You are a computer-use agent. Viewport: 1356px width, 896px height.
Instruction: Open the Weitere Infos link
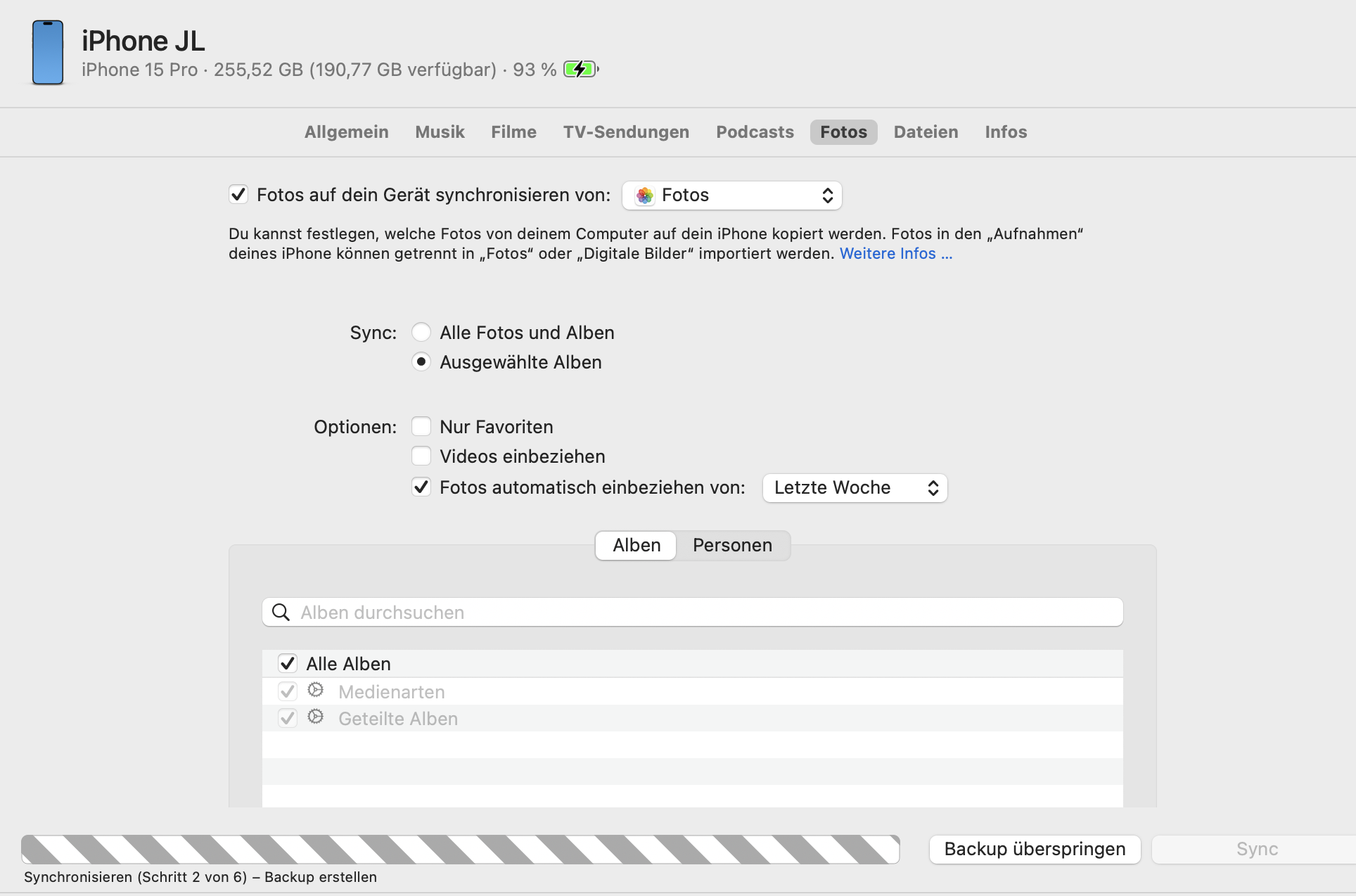click(x=895, y=254)
